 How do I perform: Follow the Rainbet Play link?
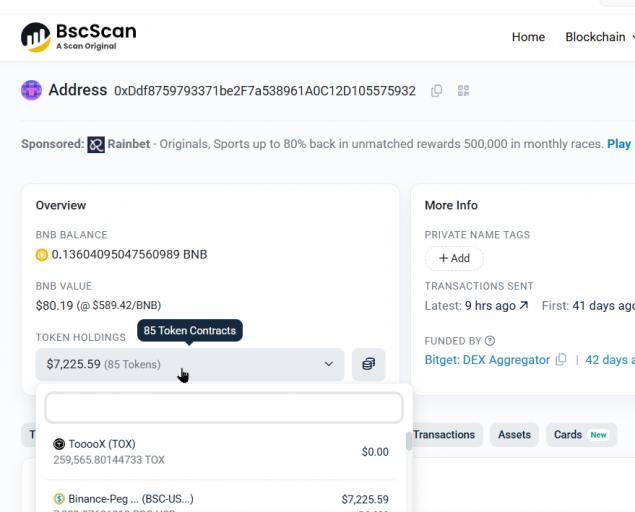[619, 144]
